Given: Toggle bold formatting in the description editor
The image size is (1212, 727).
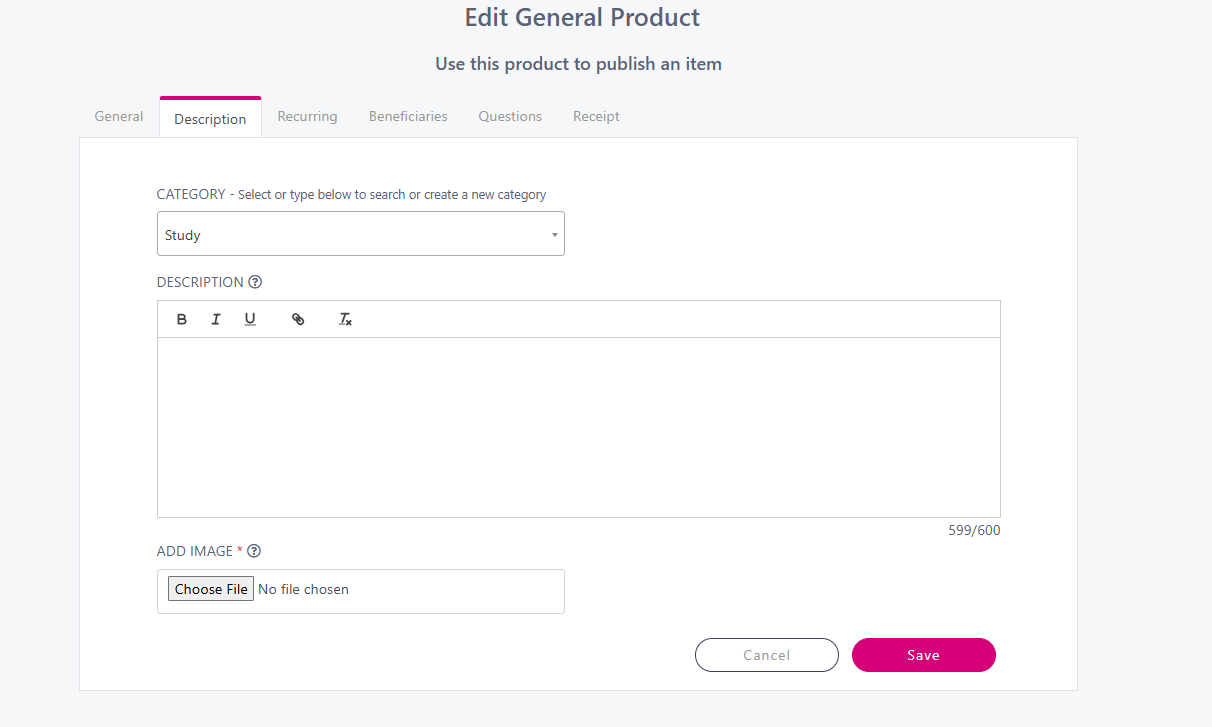Looking at the screenshot, I should coord(182,319).
